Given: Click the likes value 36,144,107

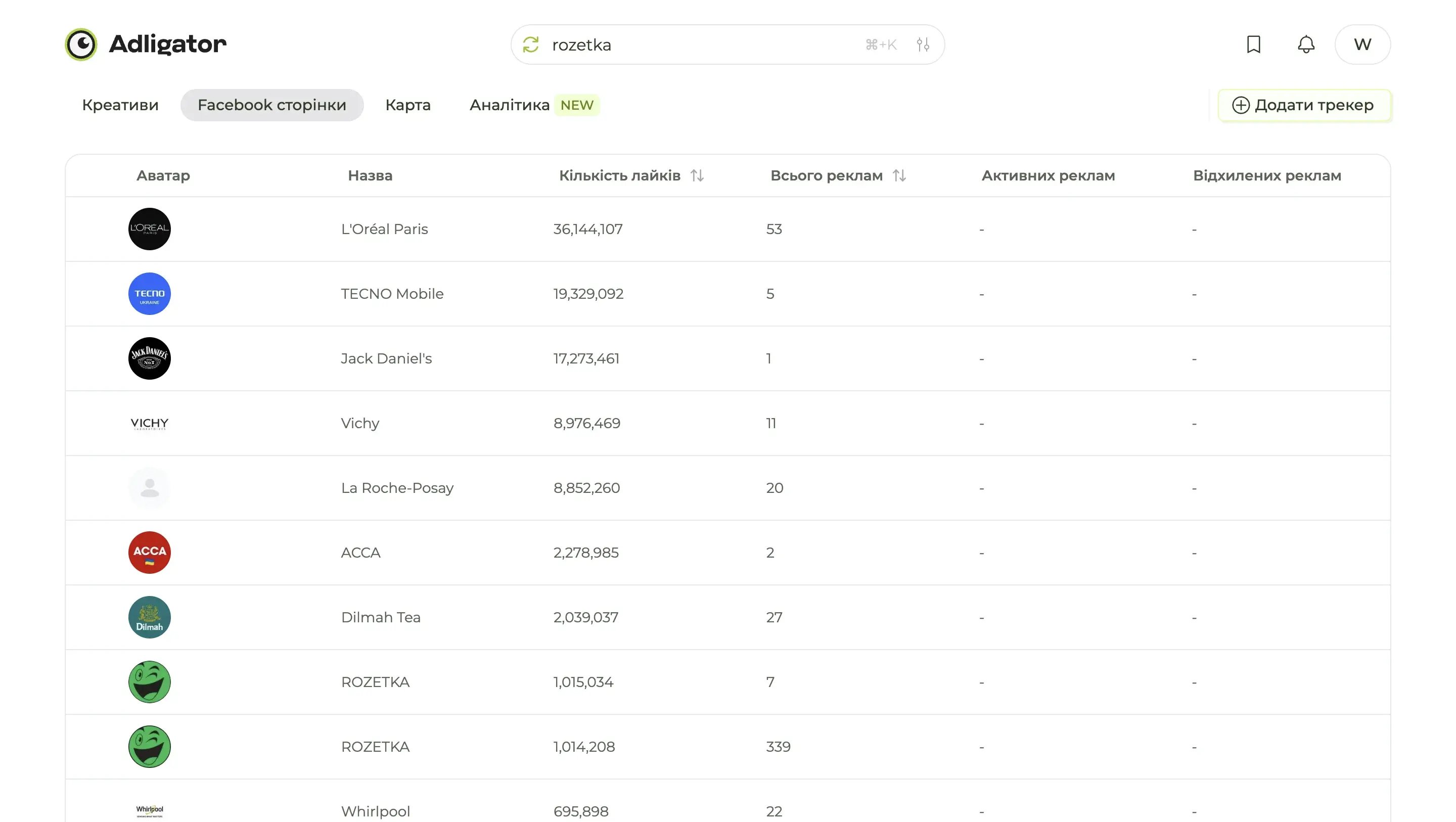Looking at the screenshot, I should [x=588, y=229].
